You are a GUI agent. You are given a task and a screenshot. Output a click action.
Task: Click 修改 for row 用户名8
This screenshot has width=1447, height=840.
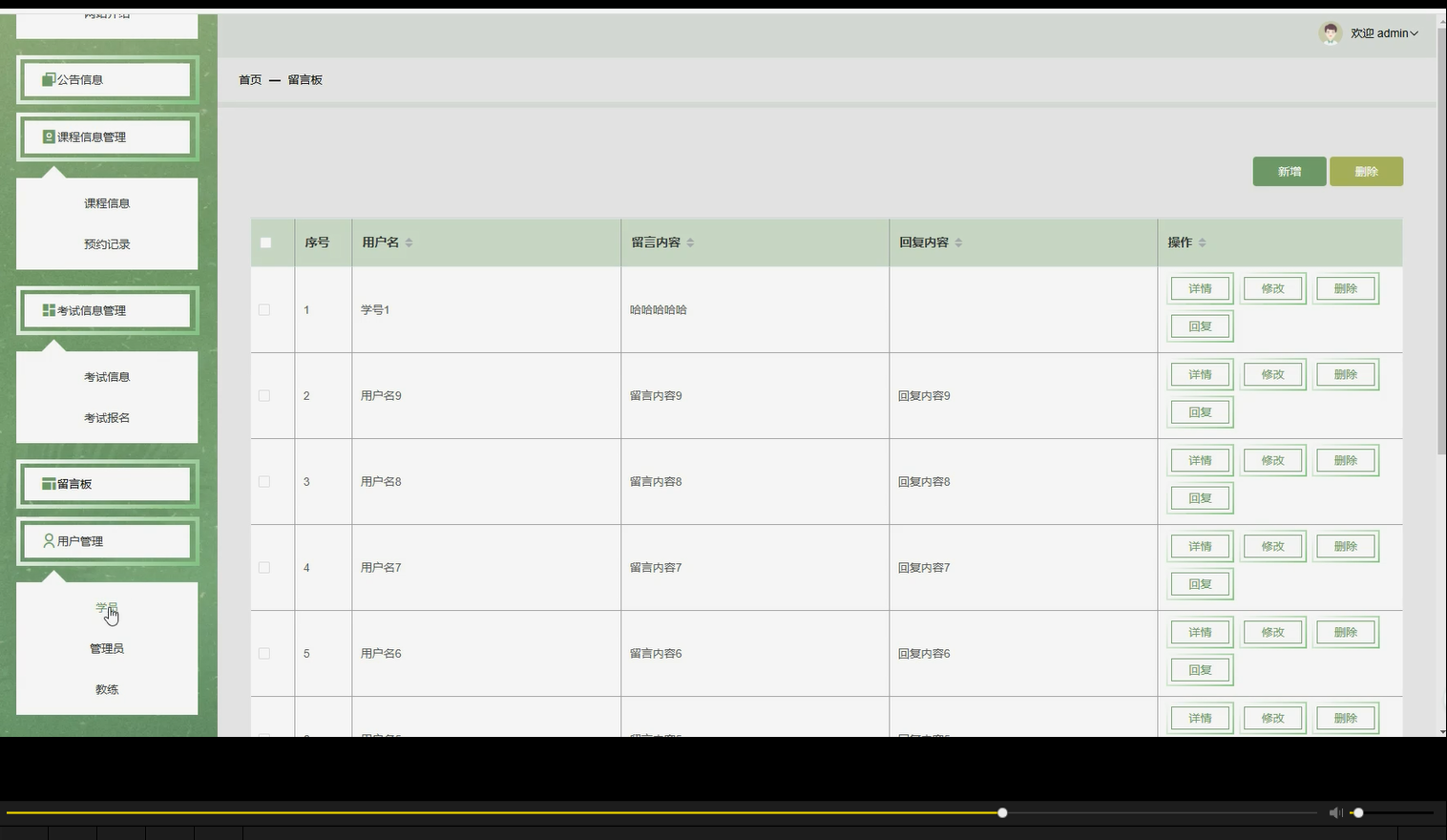pyautogui.click(x=1273, y=460)
